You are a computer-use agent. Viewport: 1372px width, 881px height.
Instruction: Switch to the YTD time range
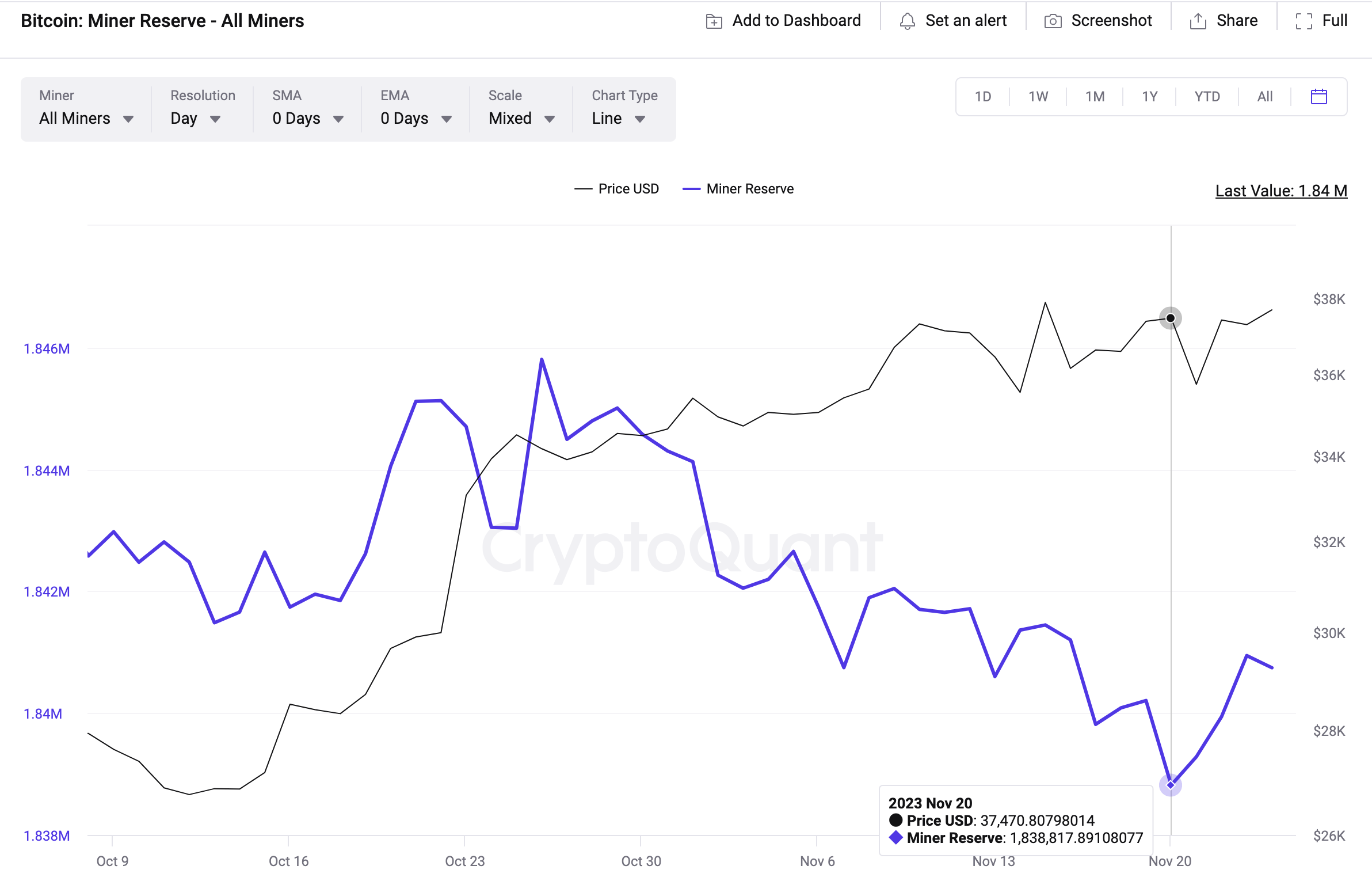(1207, 97)
